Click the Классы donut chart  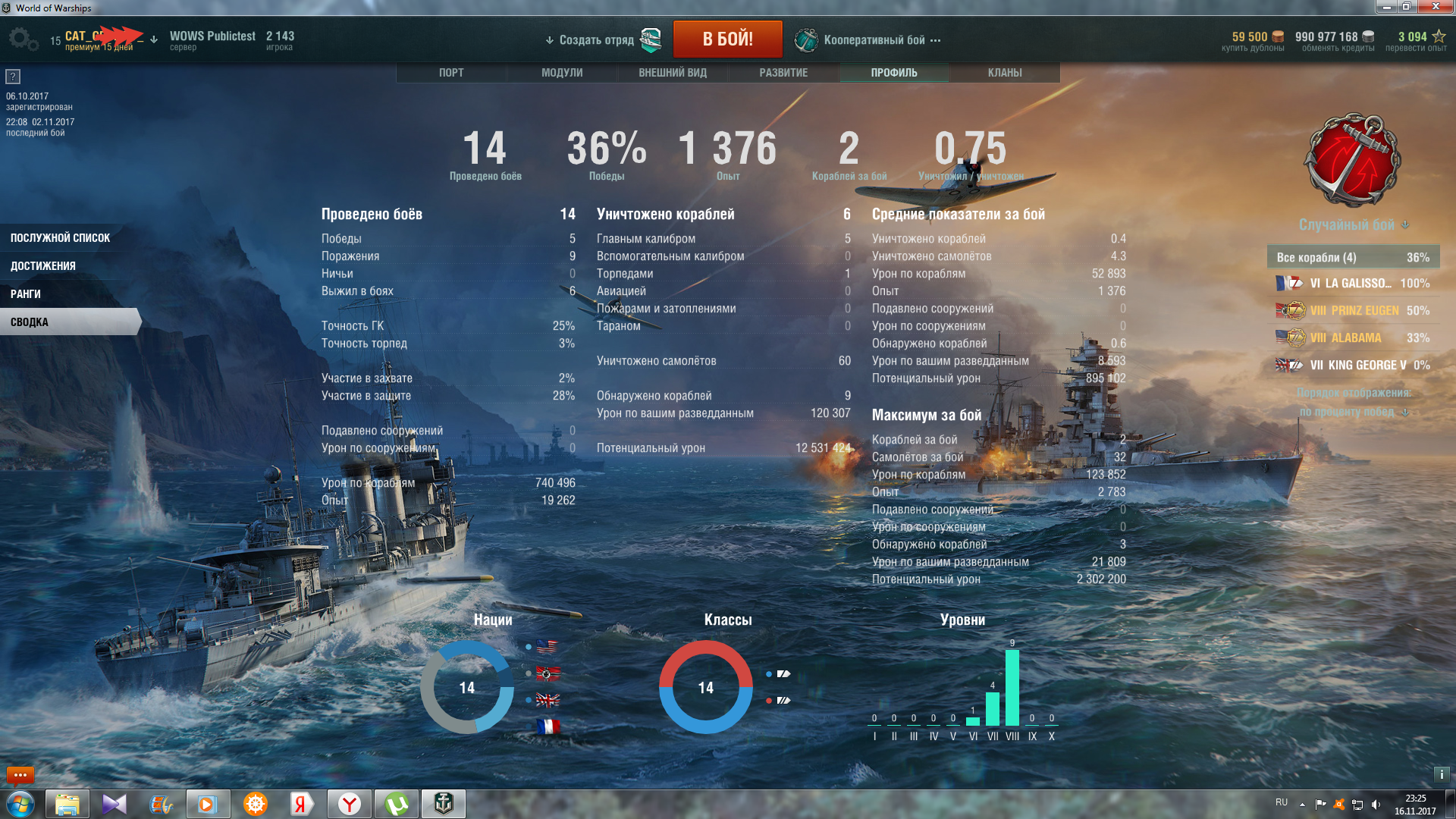706,687
